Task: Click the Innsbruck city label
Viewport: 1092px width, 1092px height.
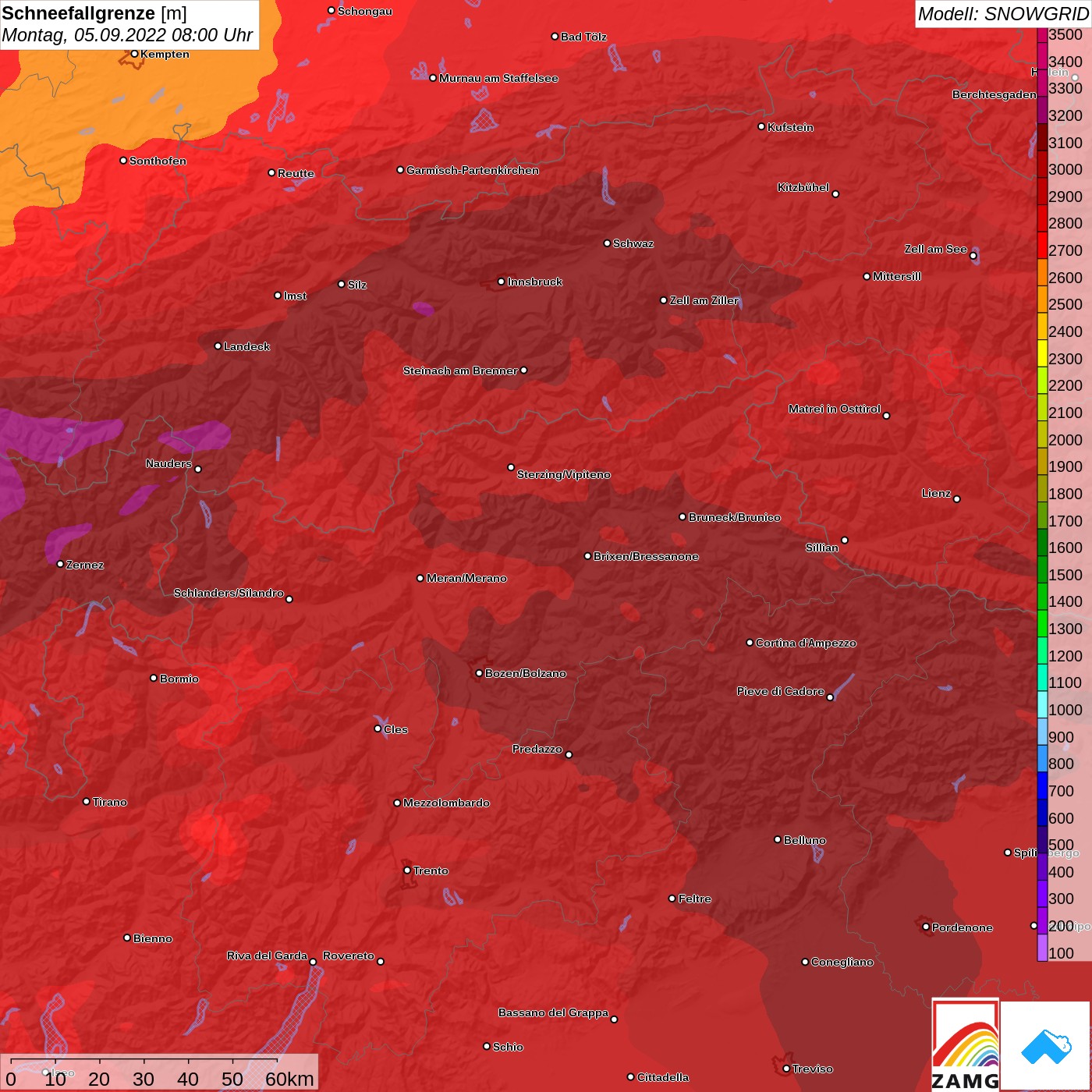Action: (535, 282)
